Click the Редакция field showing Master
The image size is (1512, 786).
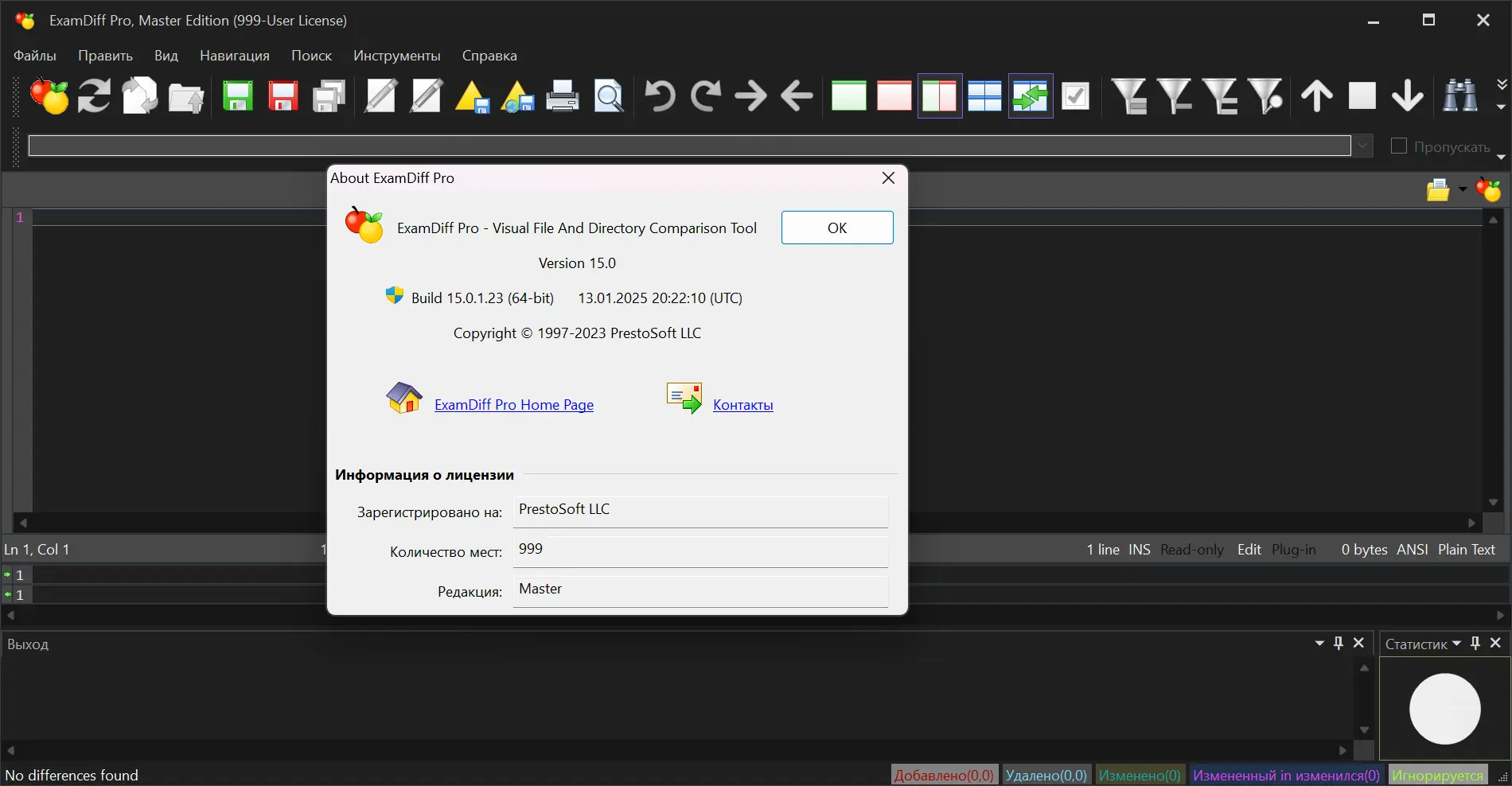pos(700,591)
